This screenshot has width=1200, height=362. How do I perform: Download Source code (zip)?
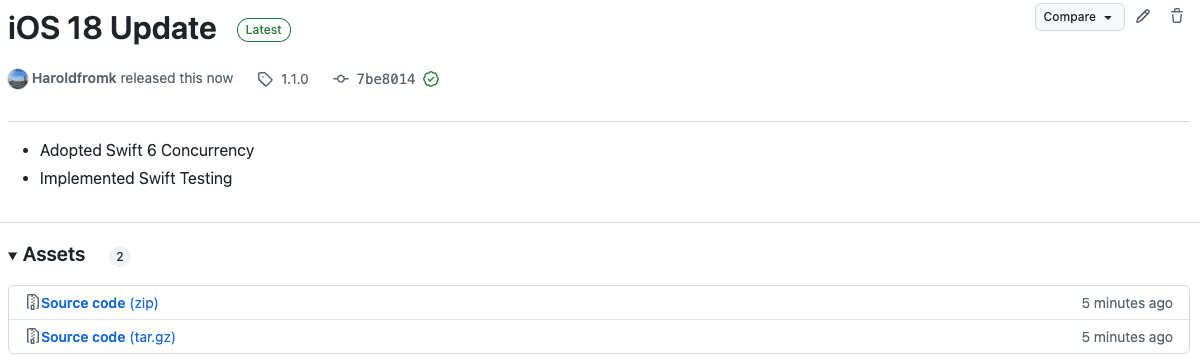(100, 303)
